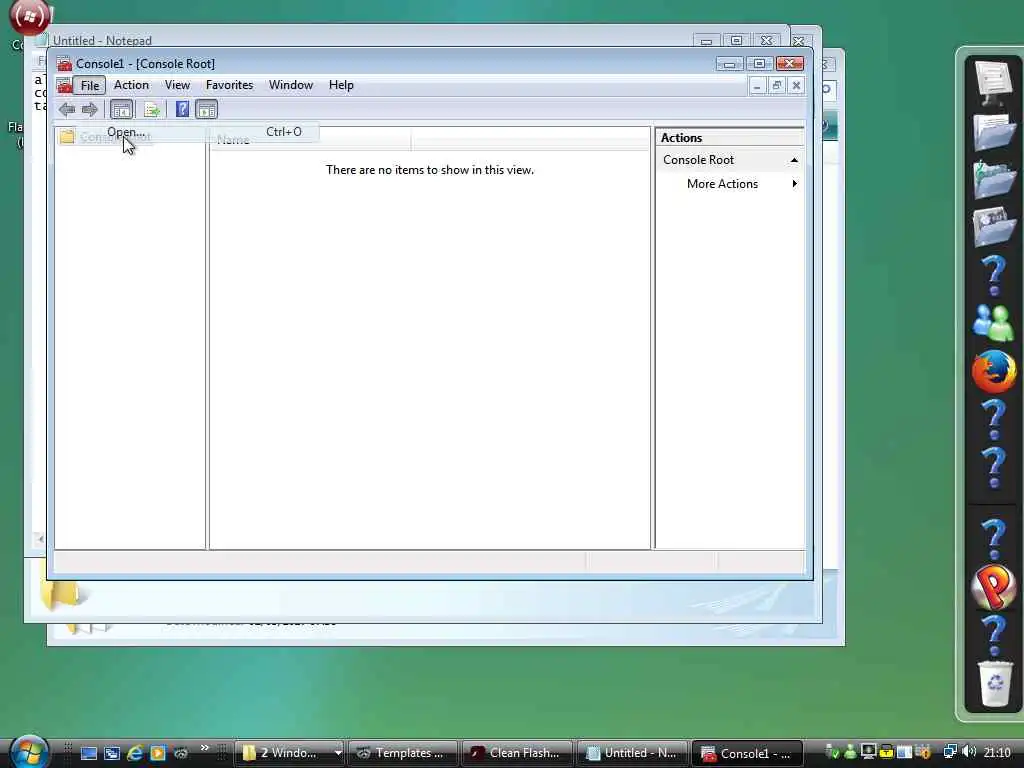Bring the Untitled - Notepad window forward by its title

click(102, 40)
